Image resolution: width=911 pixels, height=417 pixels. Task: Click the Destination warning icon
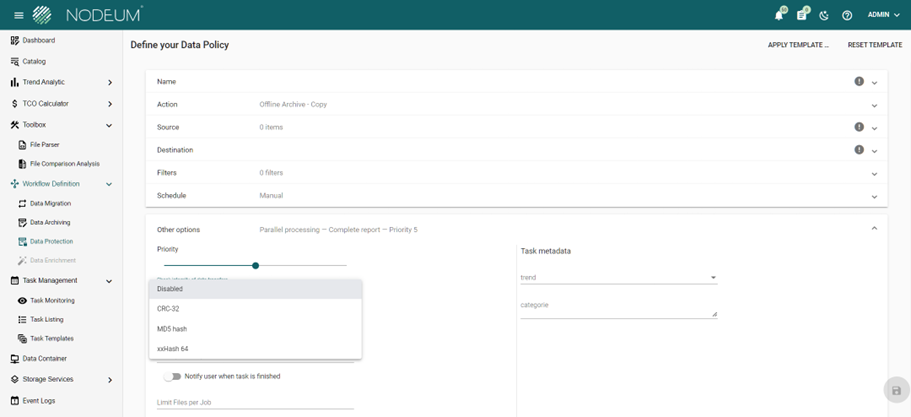pyautogui.click(x=859, y=150)
